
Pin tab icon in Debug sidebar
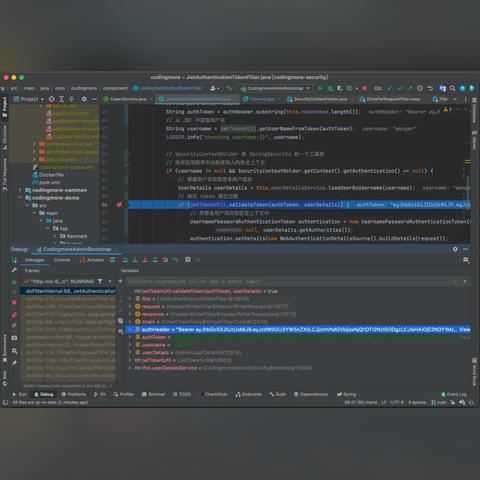[x=14, y=363]
